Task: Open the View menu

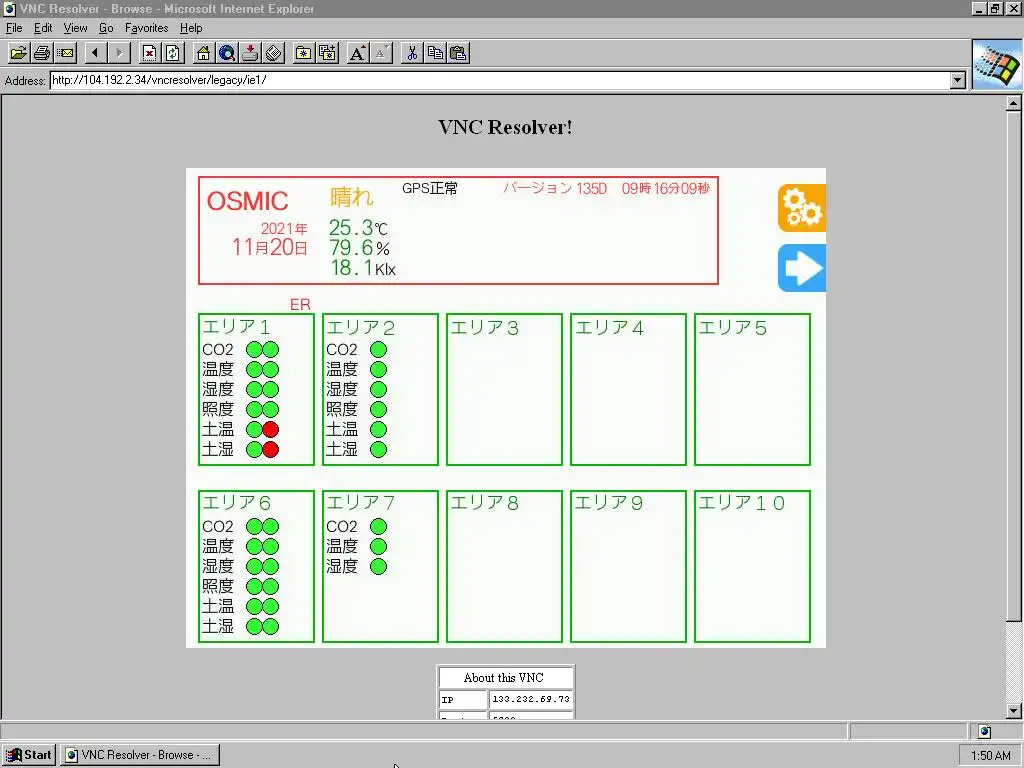Action: [75, 28]
